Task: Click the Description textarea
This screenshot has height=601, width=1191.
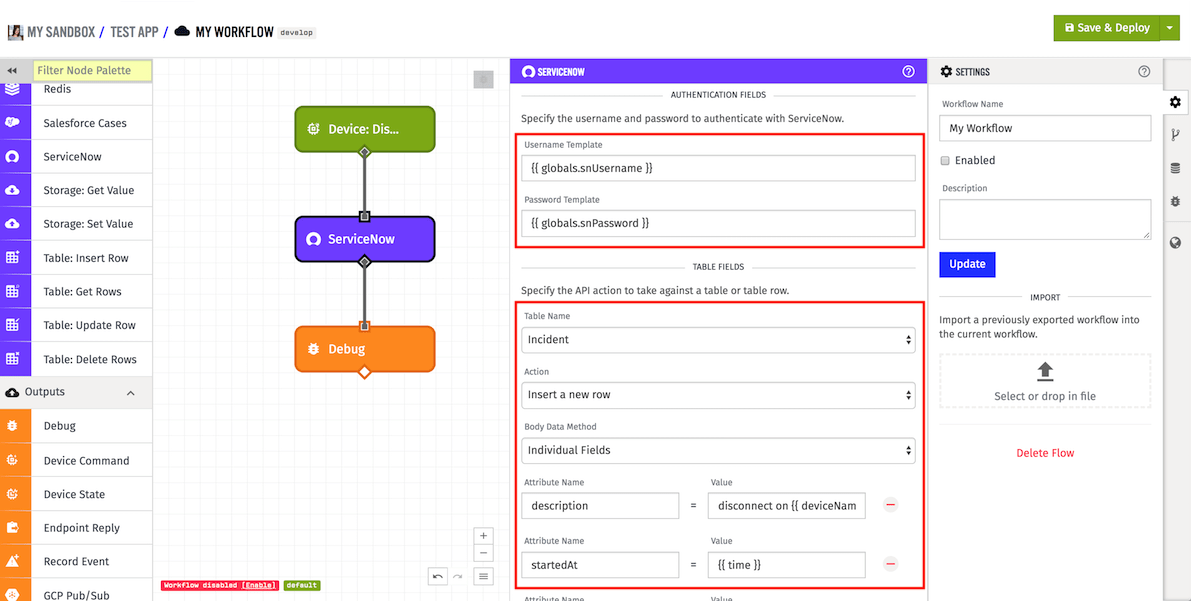Action: coord(1045,220)
